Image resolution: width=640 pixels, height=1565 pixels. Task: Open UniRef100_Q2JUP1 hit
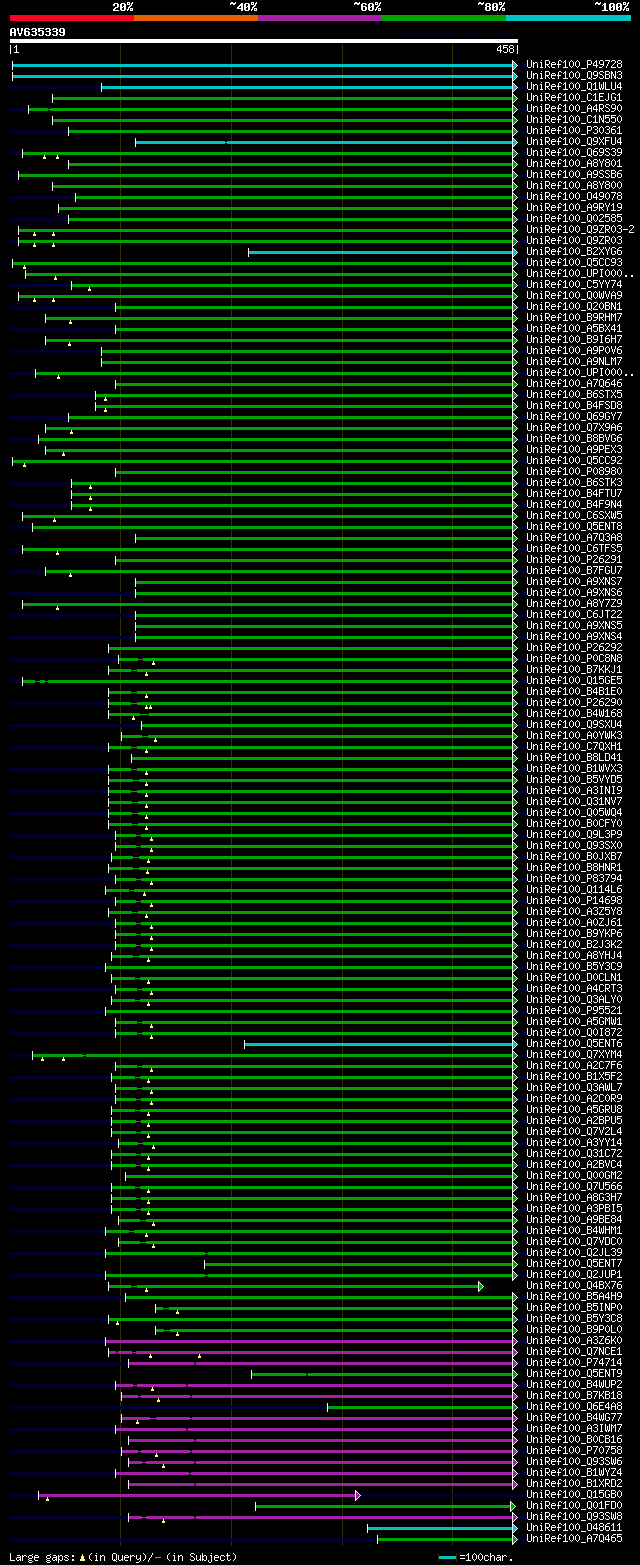pos(574,1274)
